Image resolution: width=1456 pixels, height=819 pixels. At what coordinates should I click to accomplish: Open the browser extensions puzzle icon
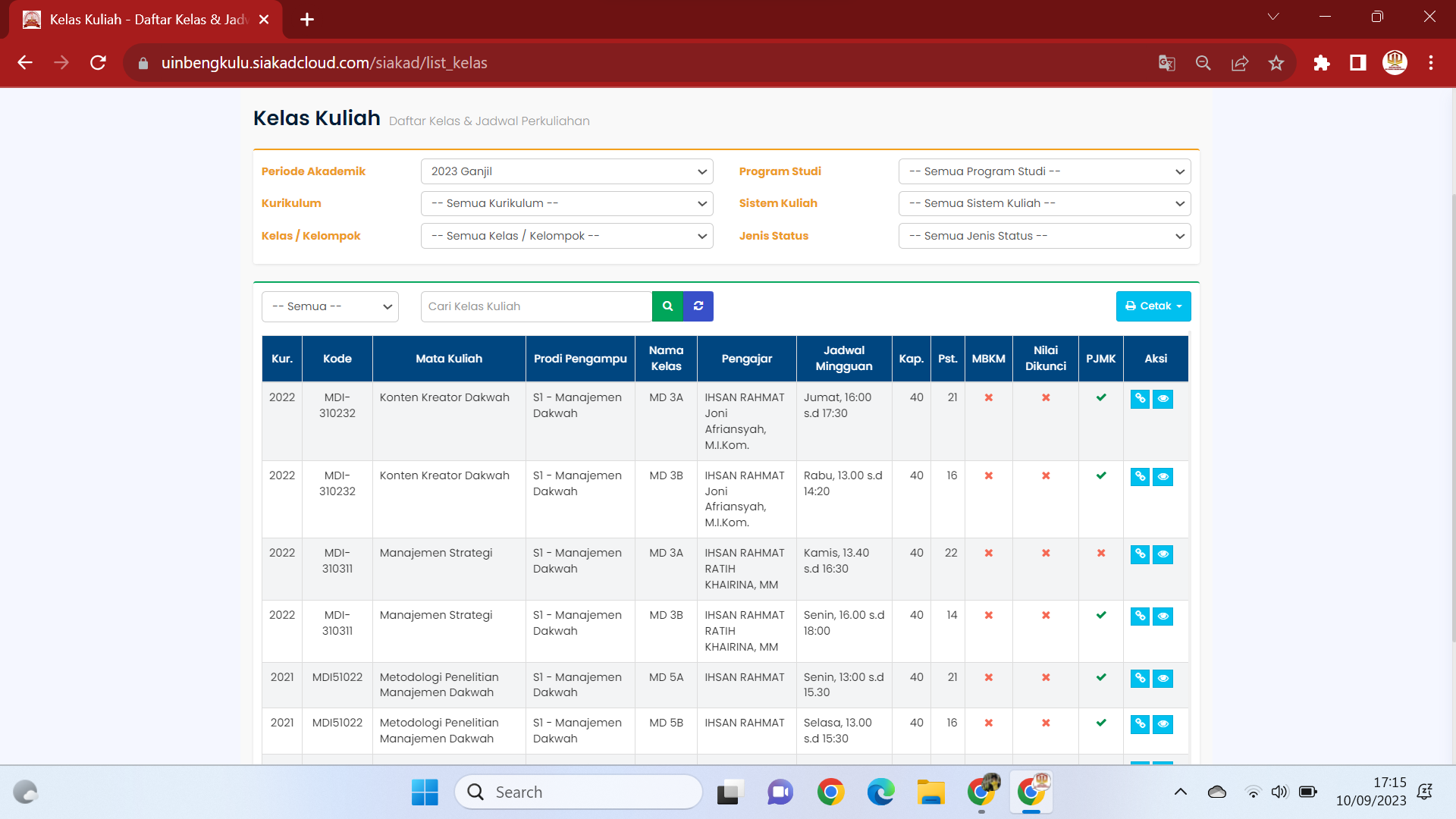pyautogui.click(x=1322, y=63)
